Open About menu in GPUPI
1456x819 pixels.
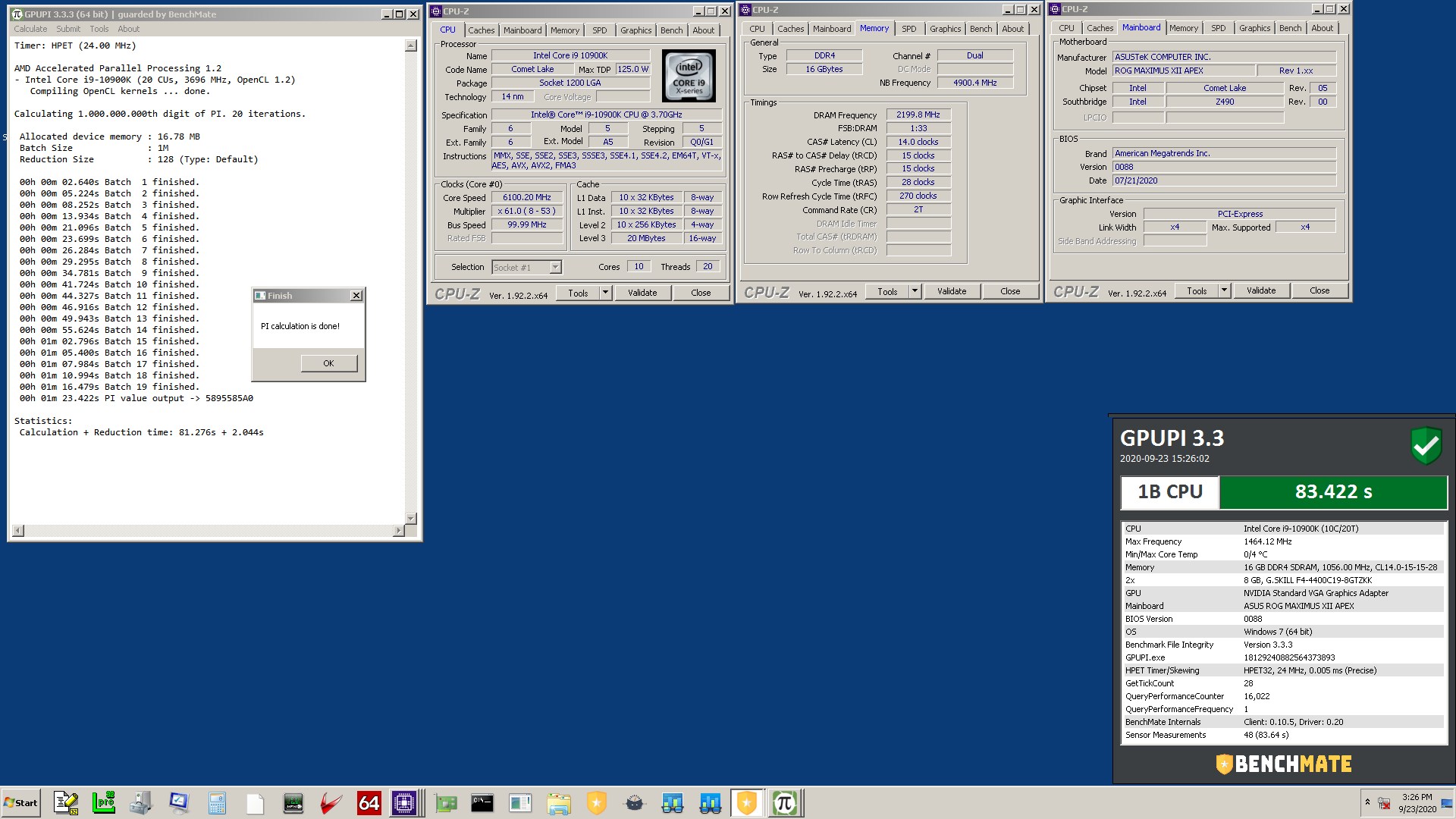[x=128, y=29]
